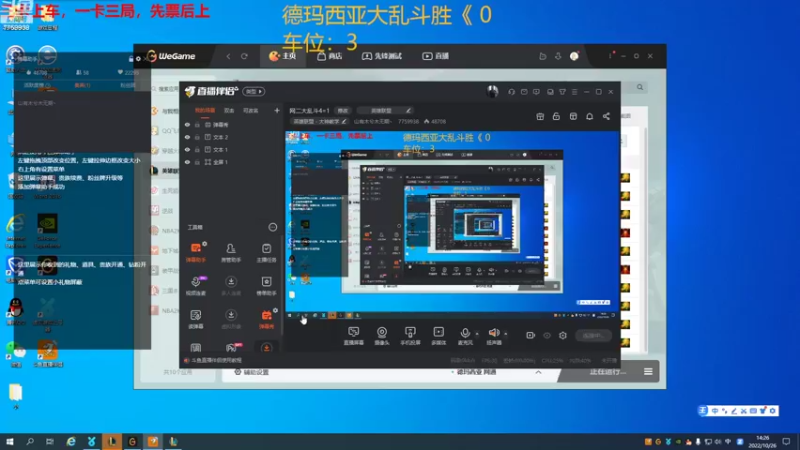The height and width of the screenshot is (450, 800).
Task: Open Windows Start menu
Action: (10, 441)
